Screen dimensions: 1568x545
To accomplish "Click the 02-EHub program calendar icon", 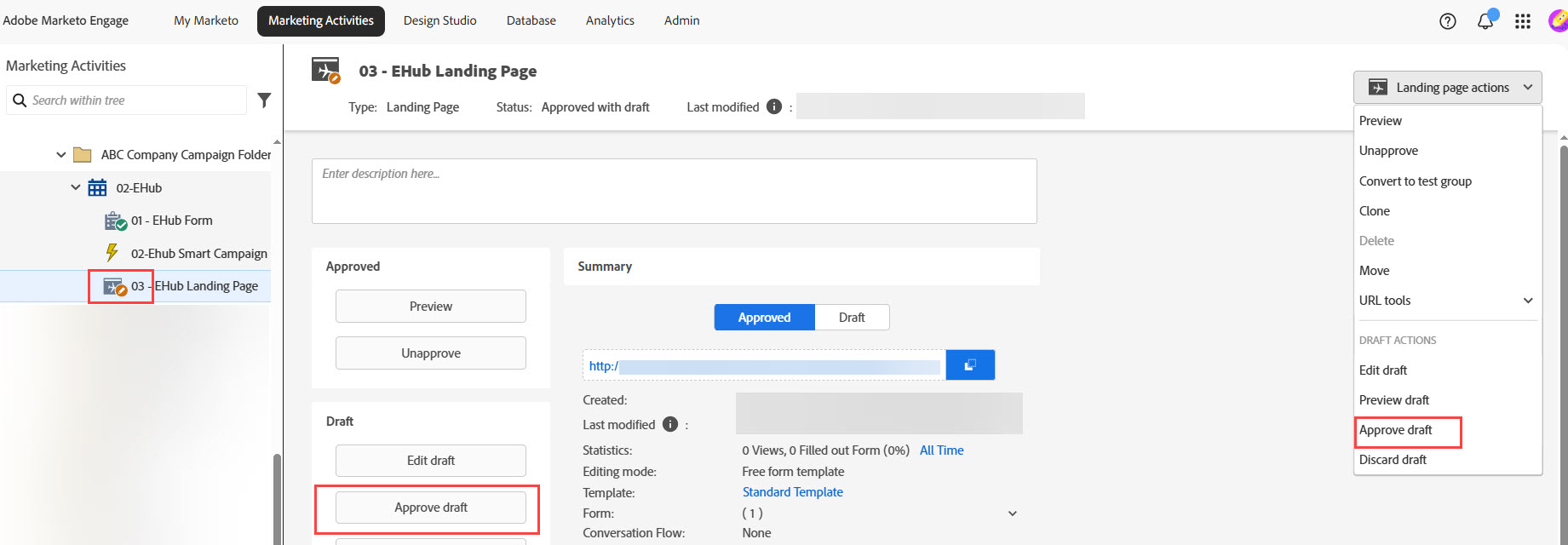I will 98,187.
